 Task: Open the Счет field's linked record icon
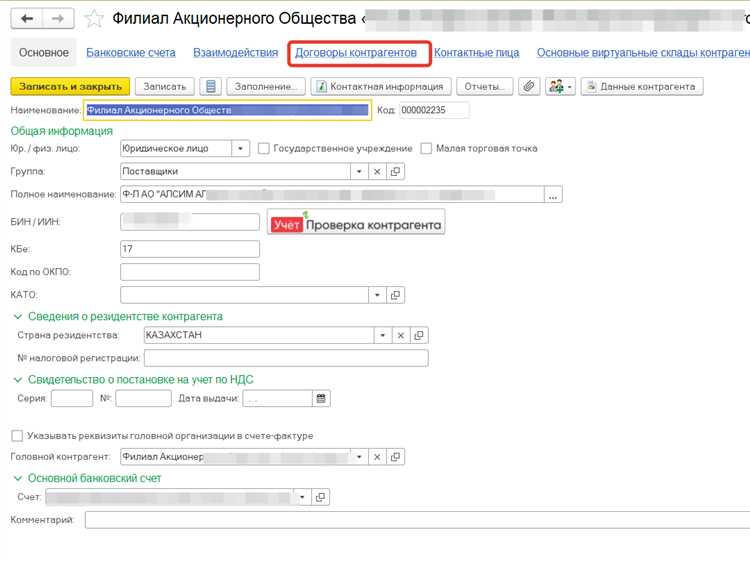point(320,497)
